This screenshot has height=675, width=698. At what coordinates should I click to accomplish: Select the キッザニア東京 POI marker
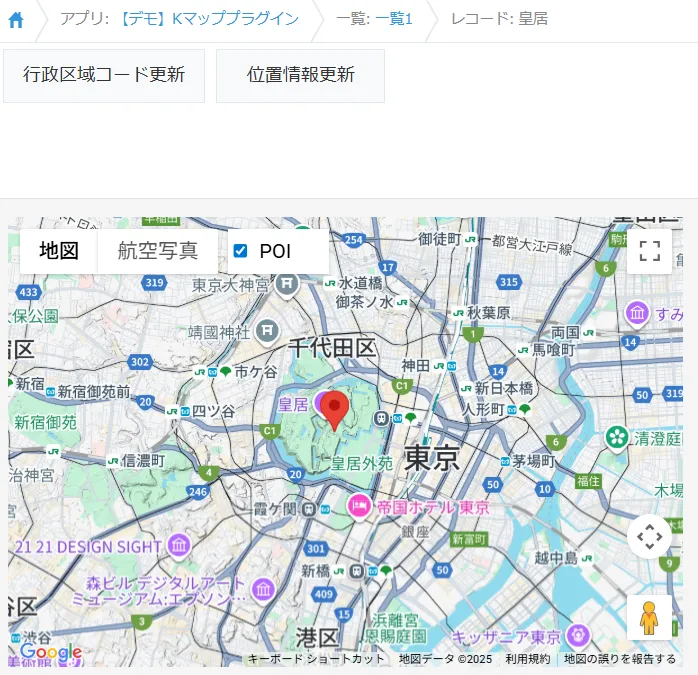pyautogui.click(x=577, y=636)
